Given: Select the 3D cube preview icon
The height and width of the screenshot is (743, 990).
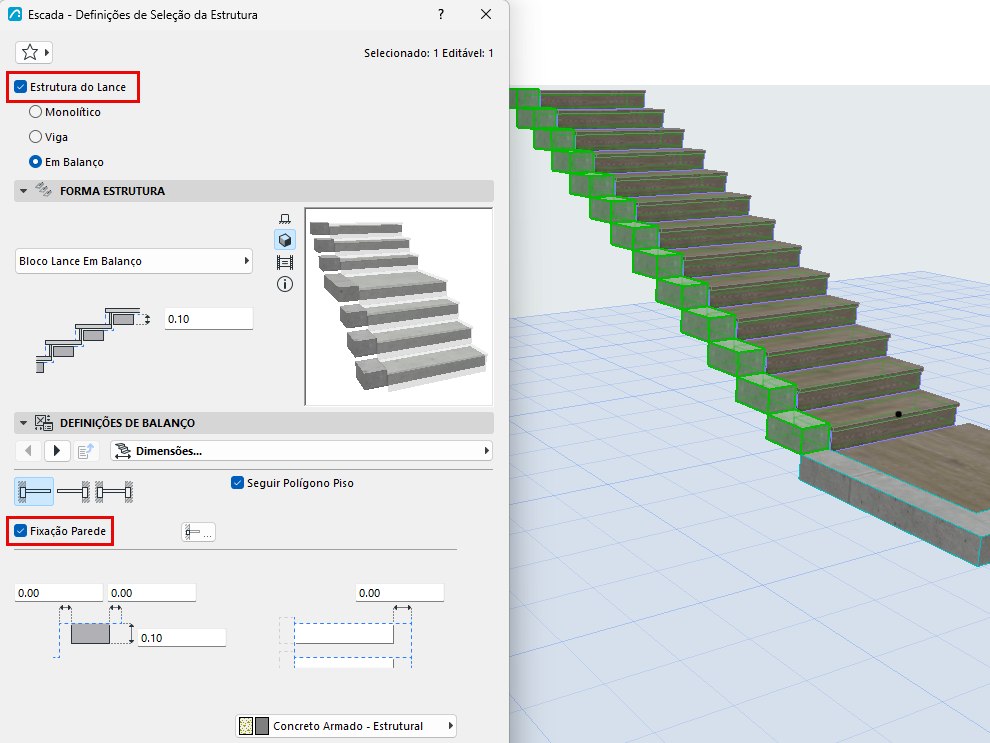Looking at the screenshot, I should click(285, 240).
